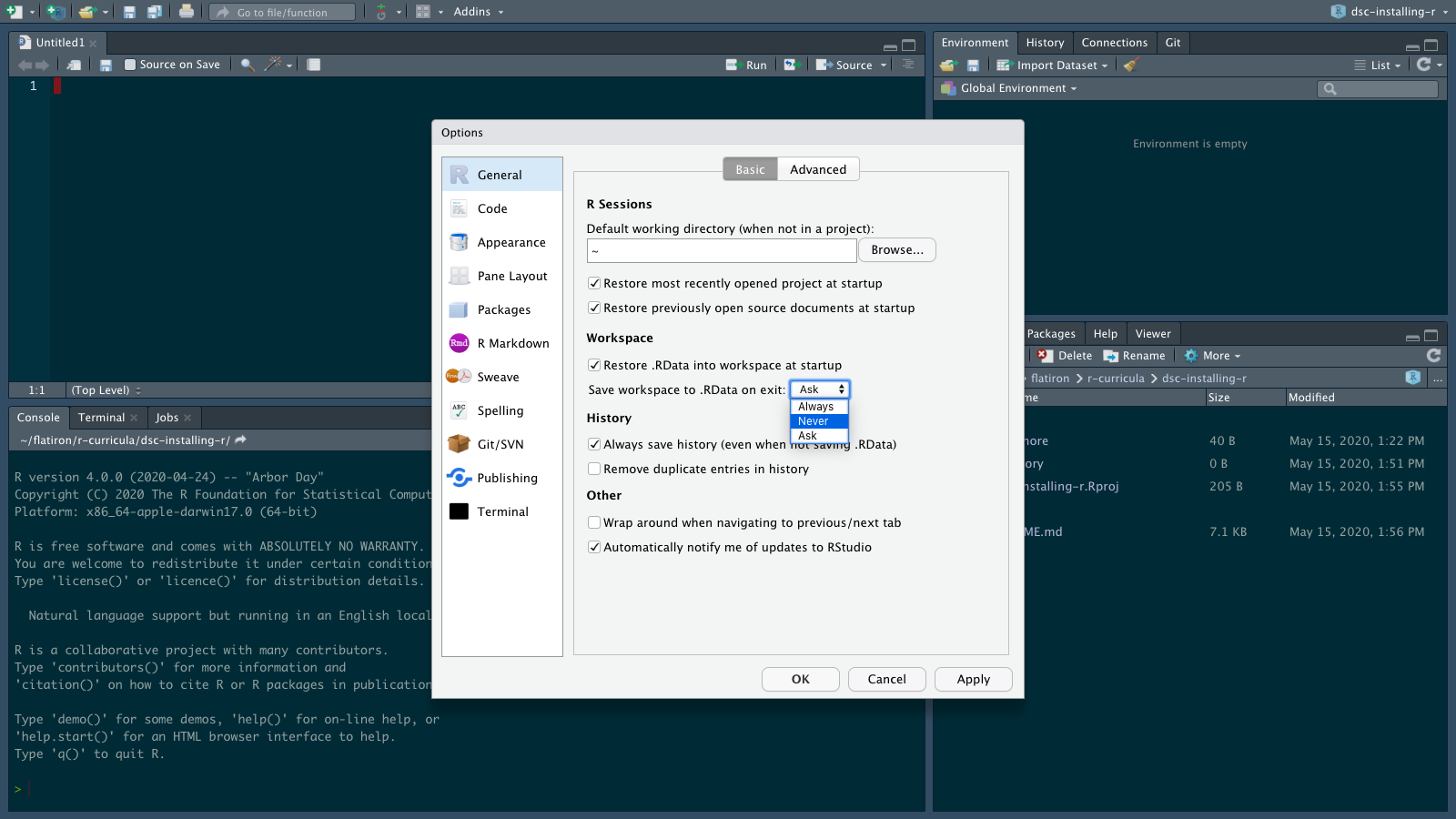Print the current file
The width and height of the screenshot is (1456, 819).
click(x=186, y=12)
